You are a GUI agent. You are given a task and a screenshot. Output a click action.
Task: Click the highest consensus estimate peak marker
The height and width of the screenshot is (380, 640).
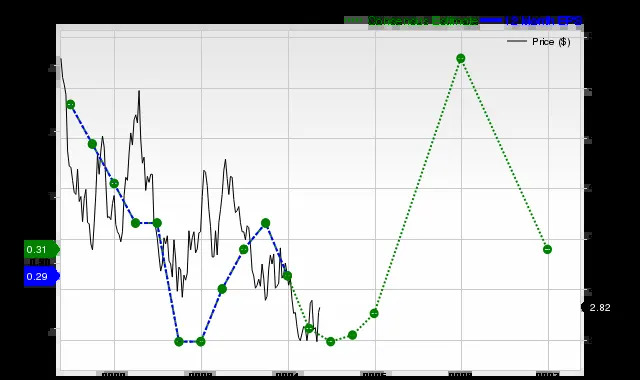(x=460, y=58)
